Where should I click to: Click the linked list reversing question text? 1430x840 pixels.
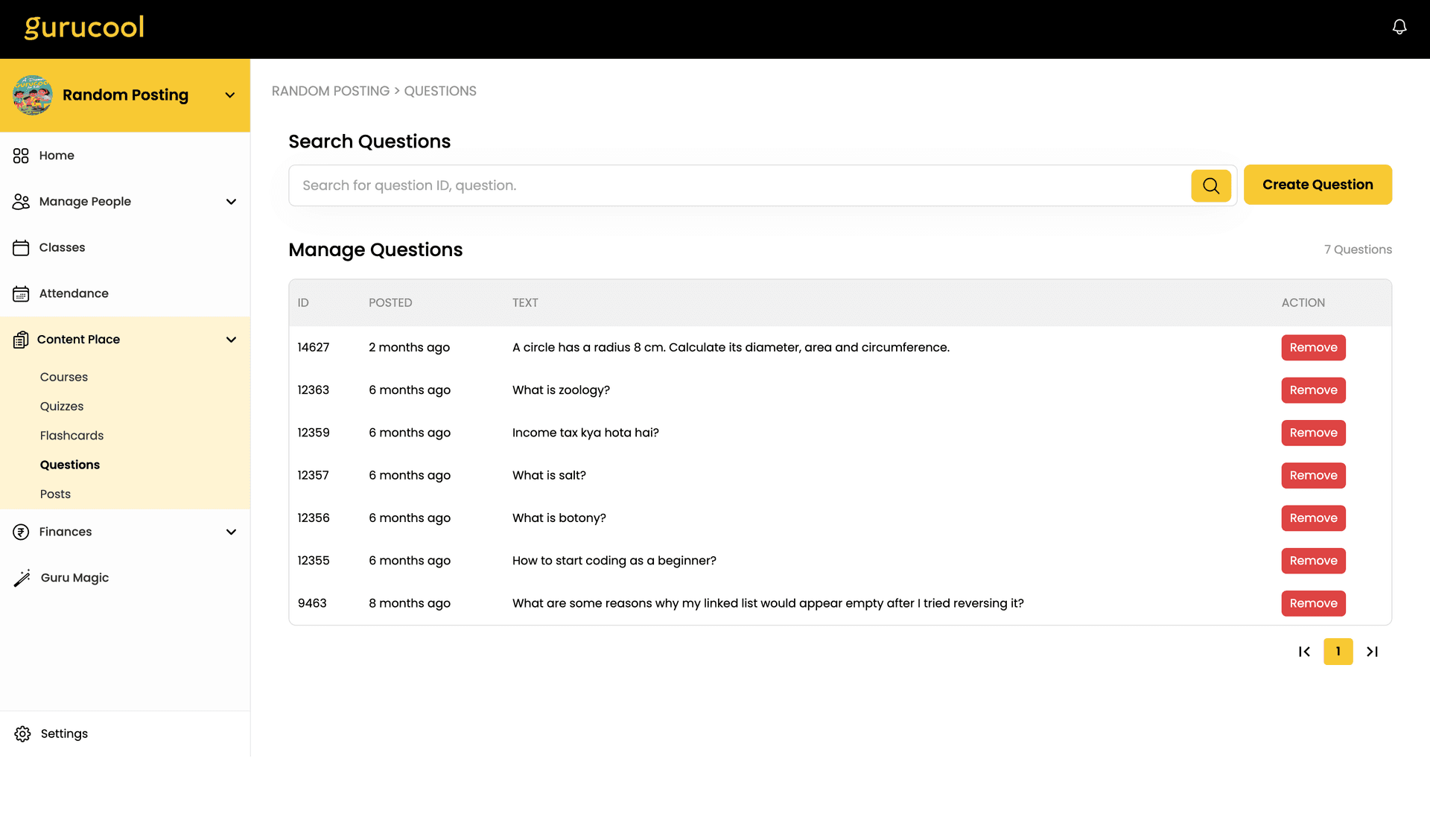coord(768,603)
